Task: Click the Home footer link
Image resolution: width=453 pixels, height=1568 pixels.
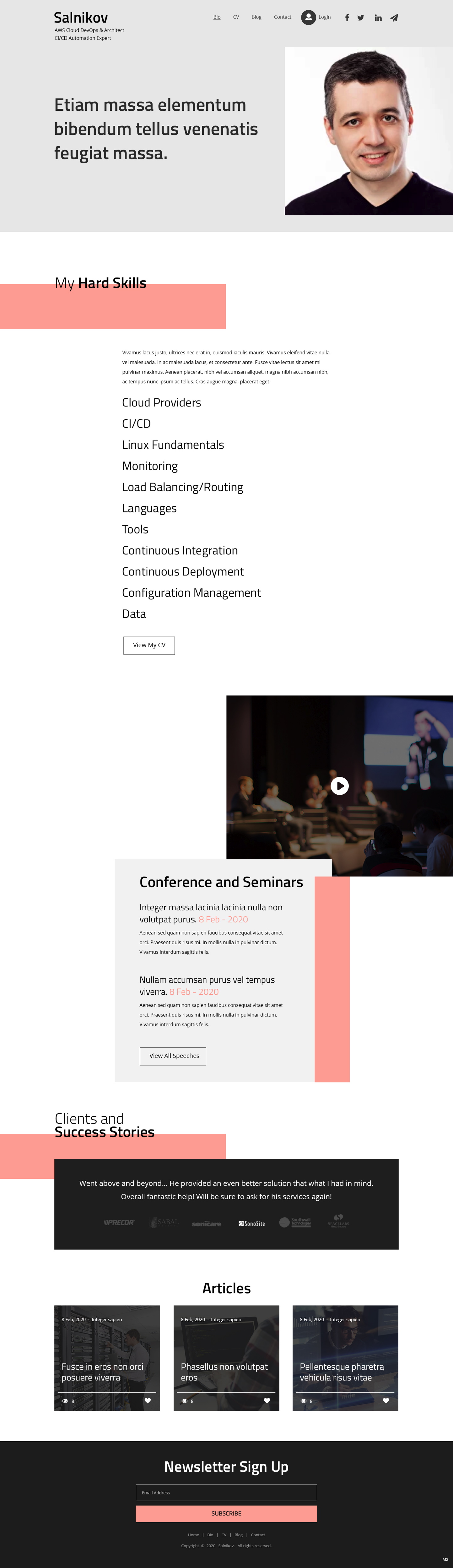Action: (193, 1534)
